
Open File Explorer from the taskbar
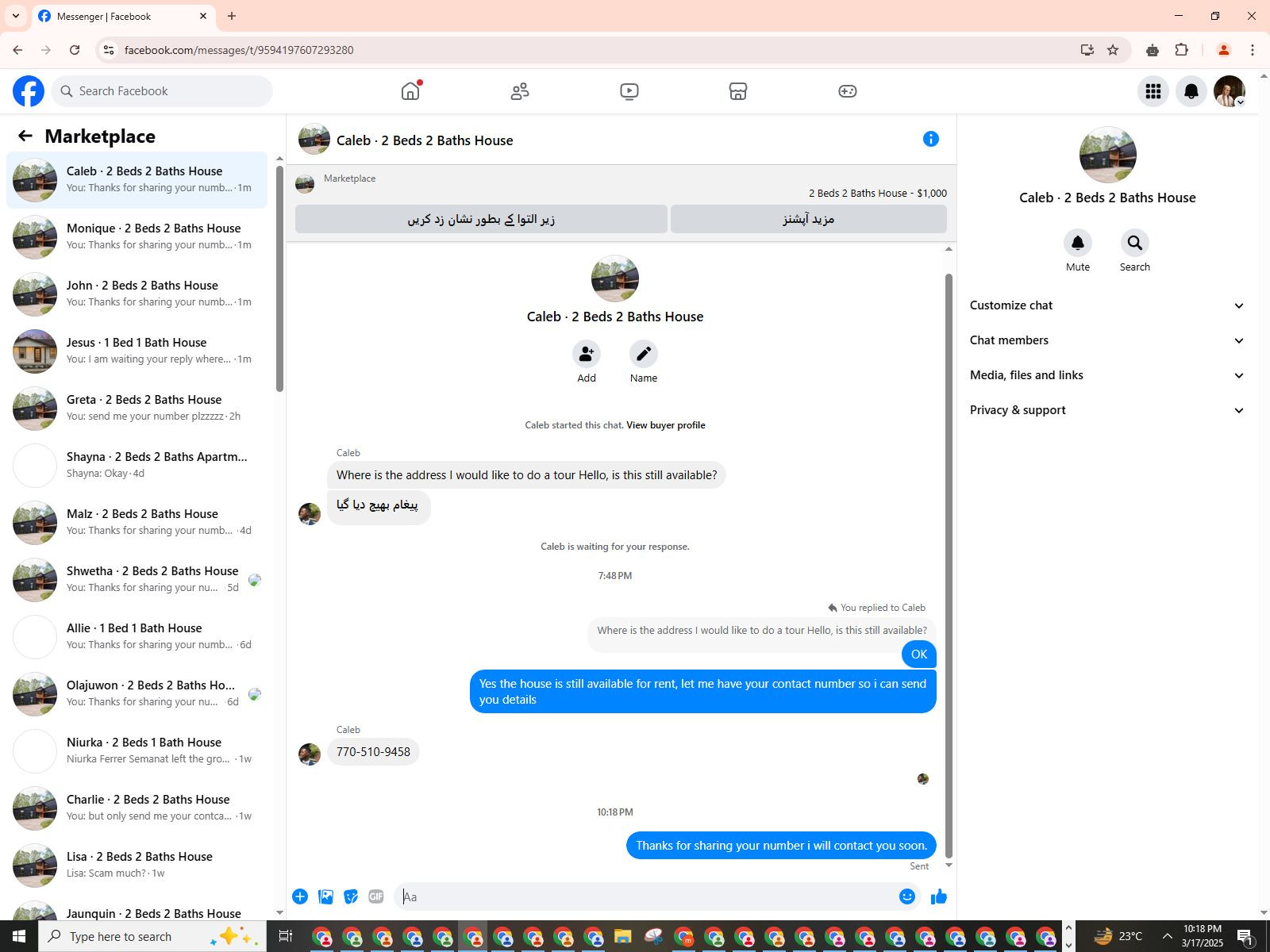(622, 937)
